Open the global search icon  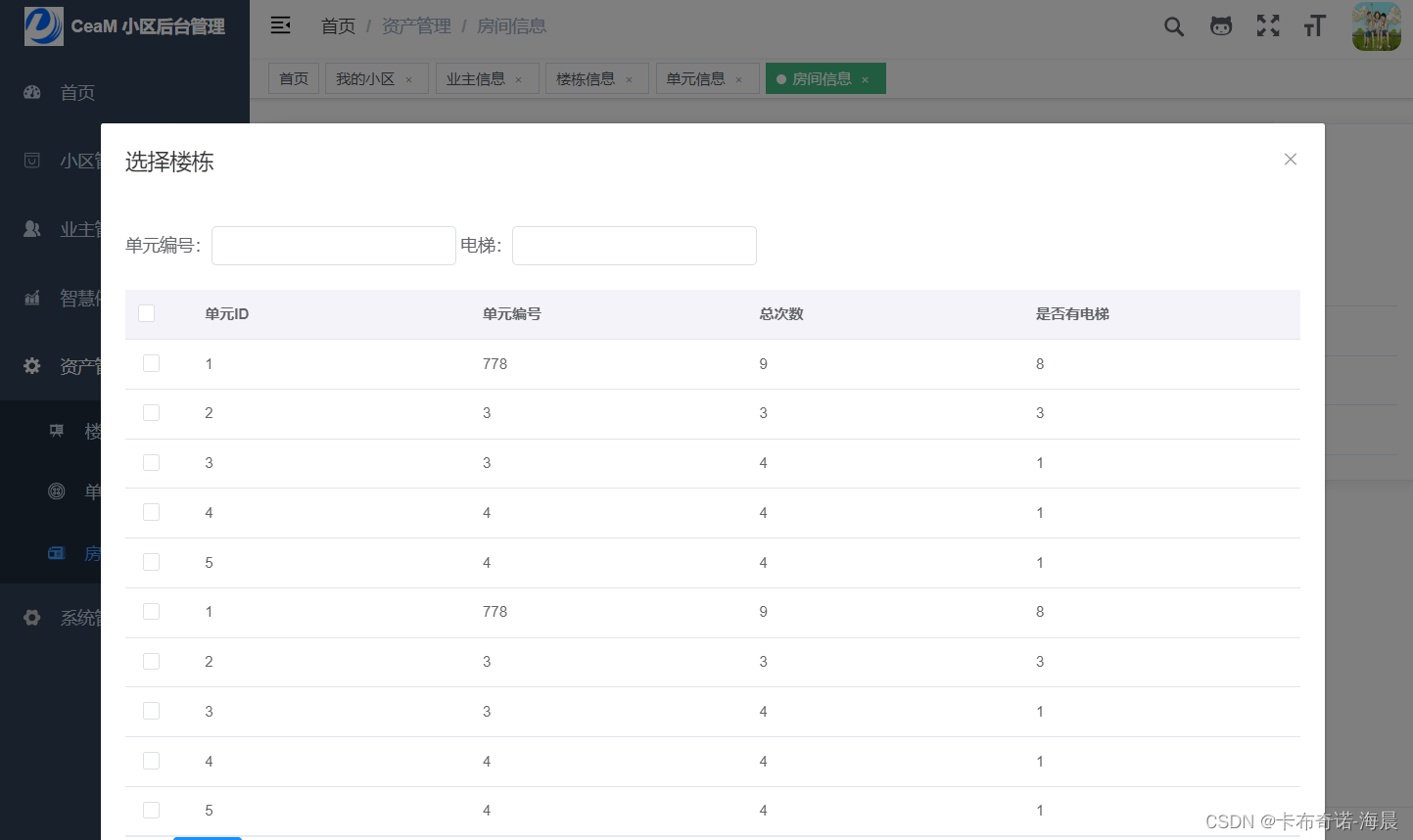(x=1173, y=26)
